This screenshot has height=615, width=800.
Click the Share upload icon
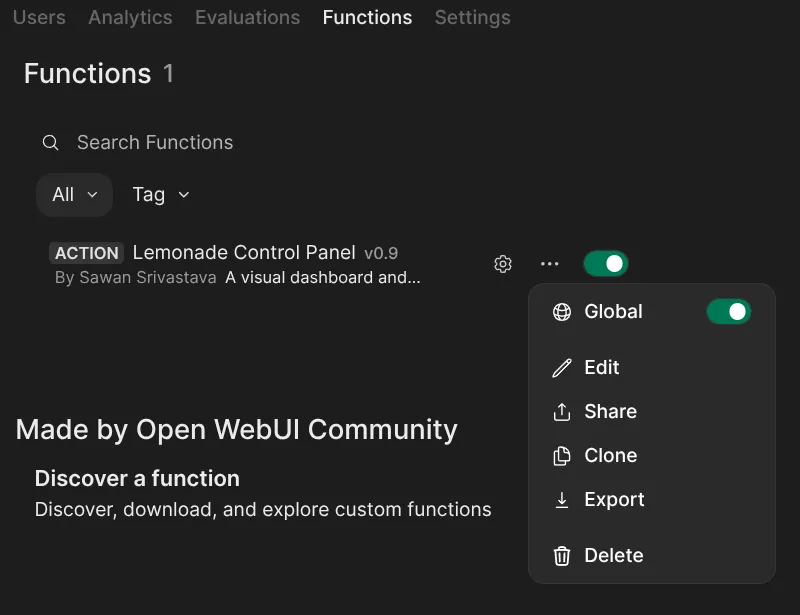coord(562,412)
